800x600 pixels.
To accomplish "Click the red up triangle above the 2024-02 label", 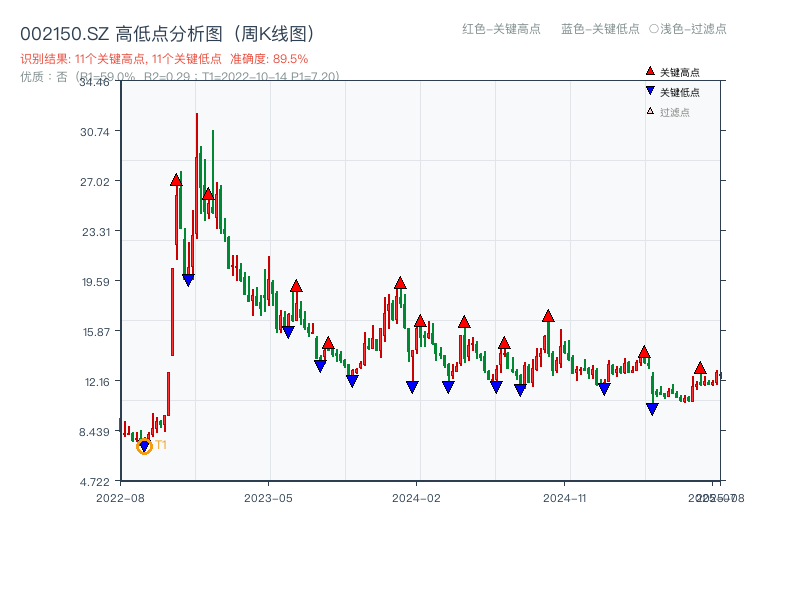I will pos(418,321).
